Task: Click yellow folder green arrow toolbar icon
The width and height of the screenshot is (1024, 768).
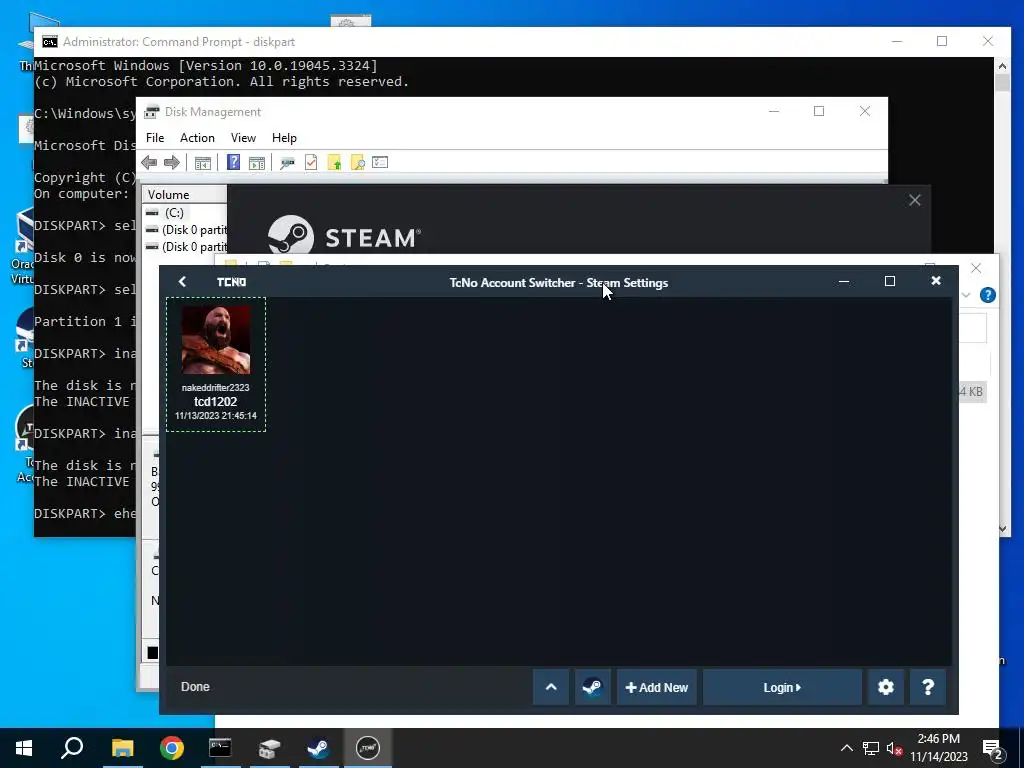Action: 334,163
